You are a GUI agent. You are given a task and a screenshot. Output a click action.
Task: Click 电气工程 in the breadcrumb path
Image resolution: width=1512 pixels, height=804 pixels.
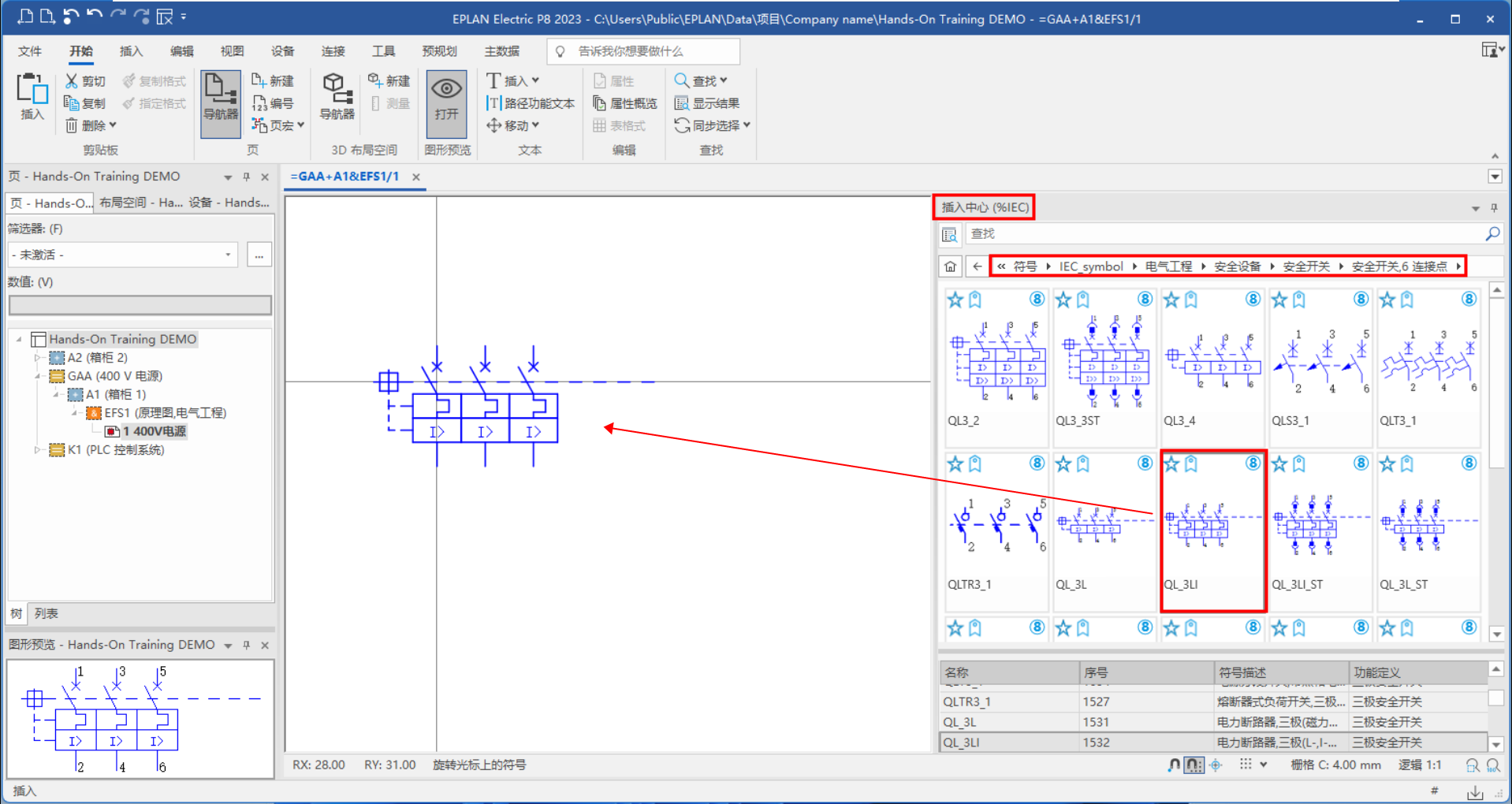(1168, 266)
